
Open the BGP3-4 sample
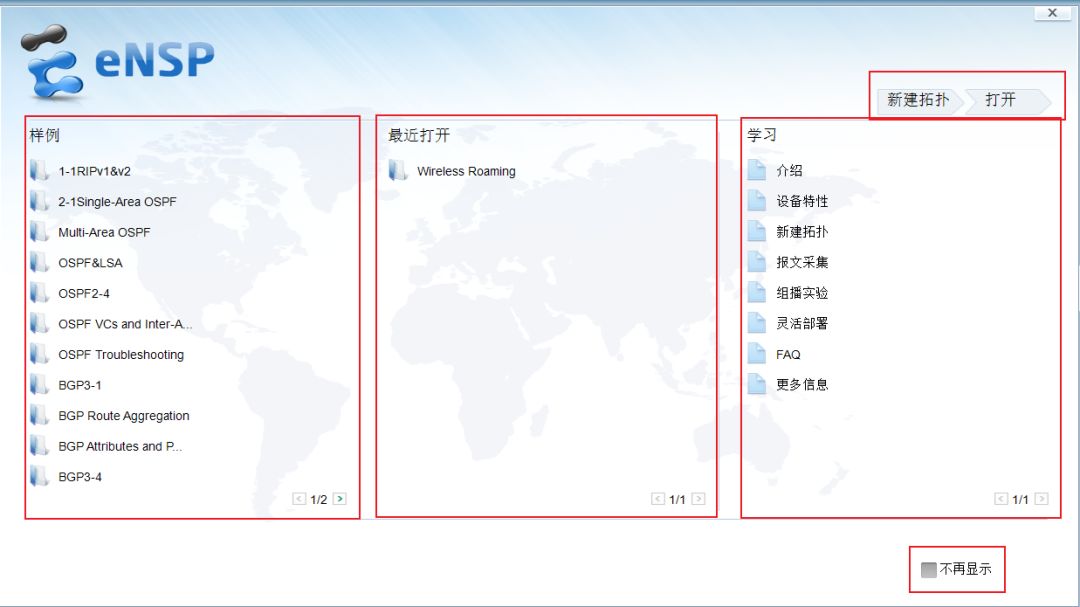point(80,477)
